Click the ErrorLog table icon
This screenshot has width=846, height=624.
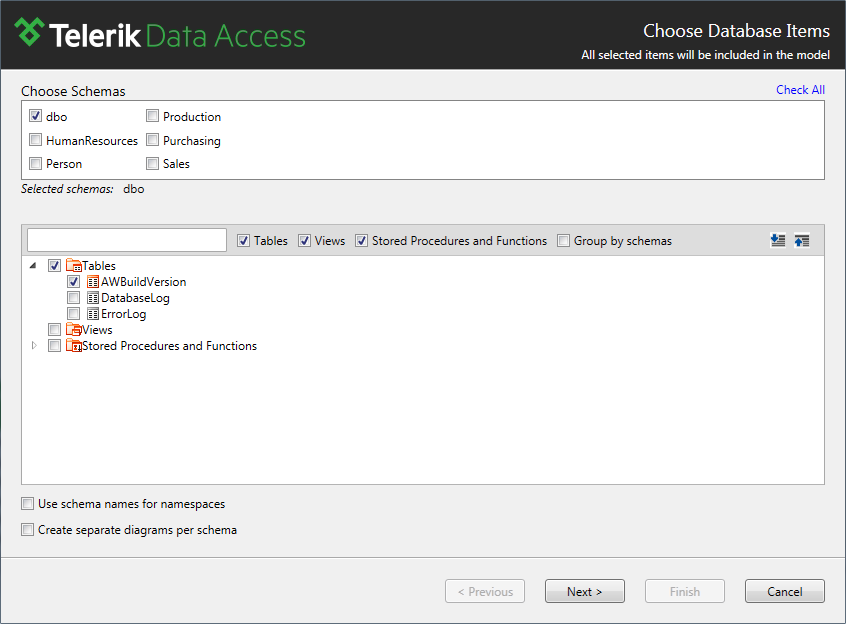click(93, 314)
